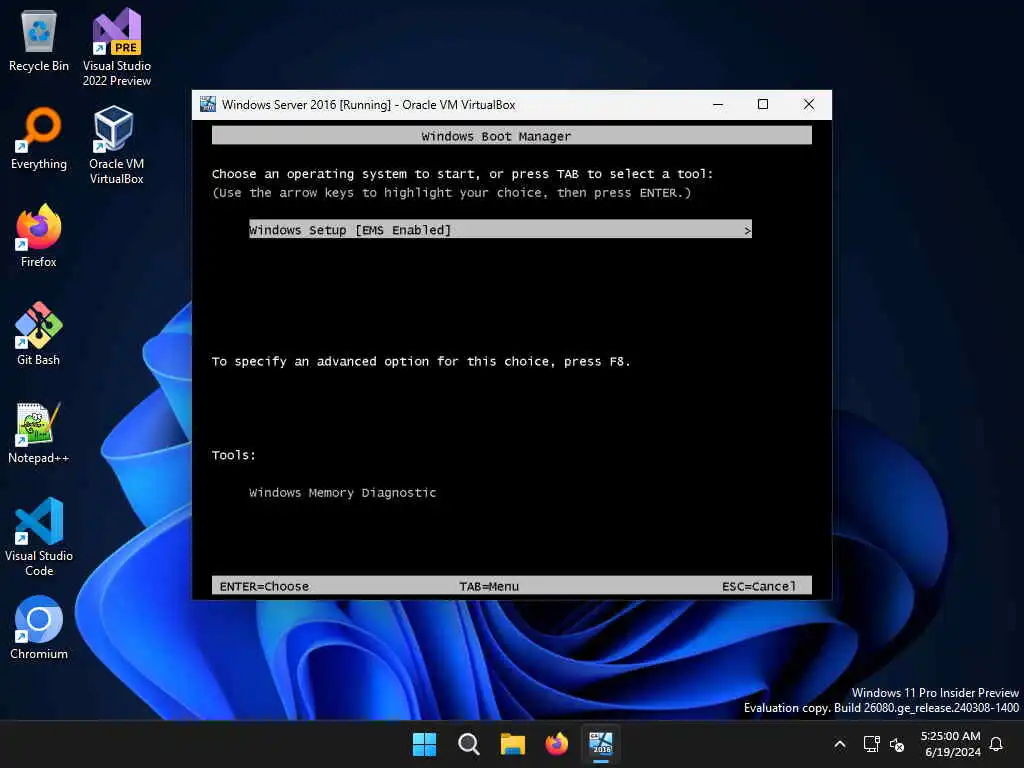The image size is (1024, 768).
Task: Launch Visual Studio 2022 Preview shortcut
Action: 117,47
